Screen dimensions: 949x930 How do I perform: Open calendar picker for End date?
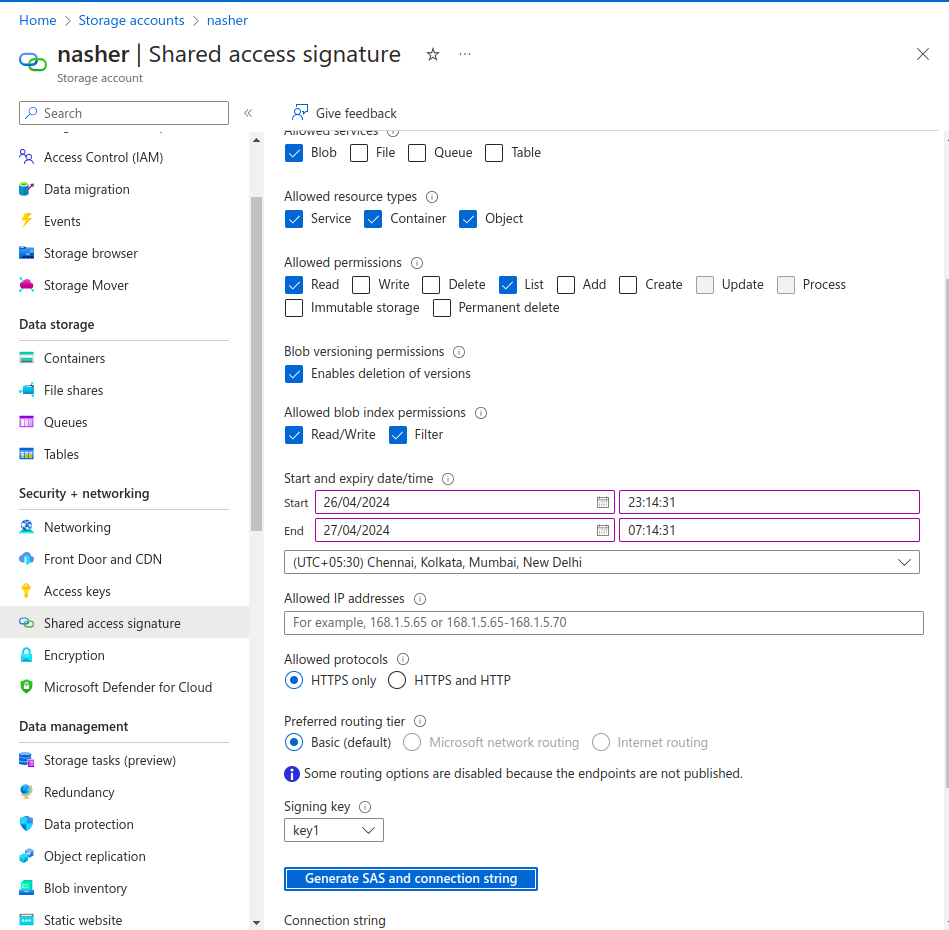coord(603,530)
